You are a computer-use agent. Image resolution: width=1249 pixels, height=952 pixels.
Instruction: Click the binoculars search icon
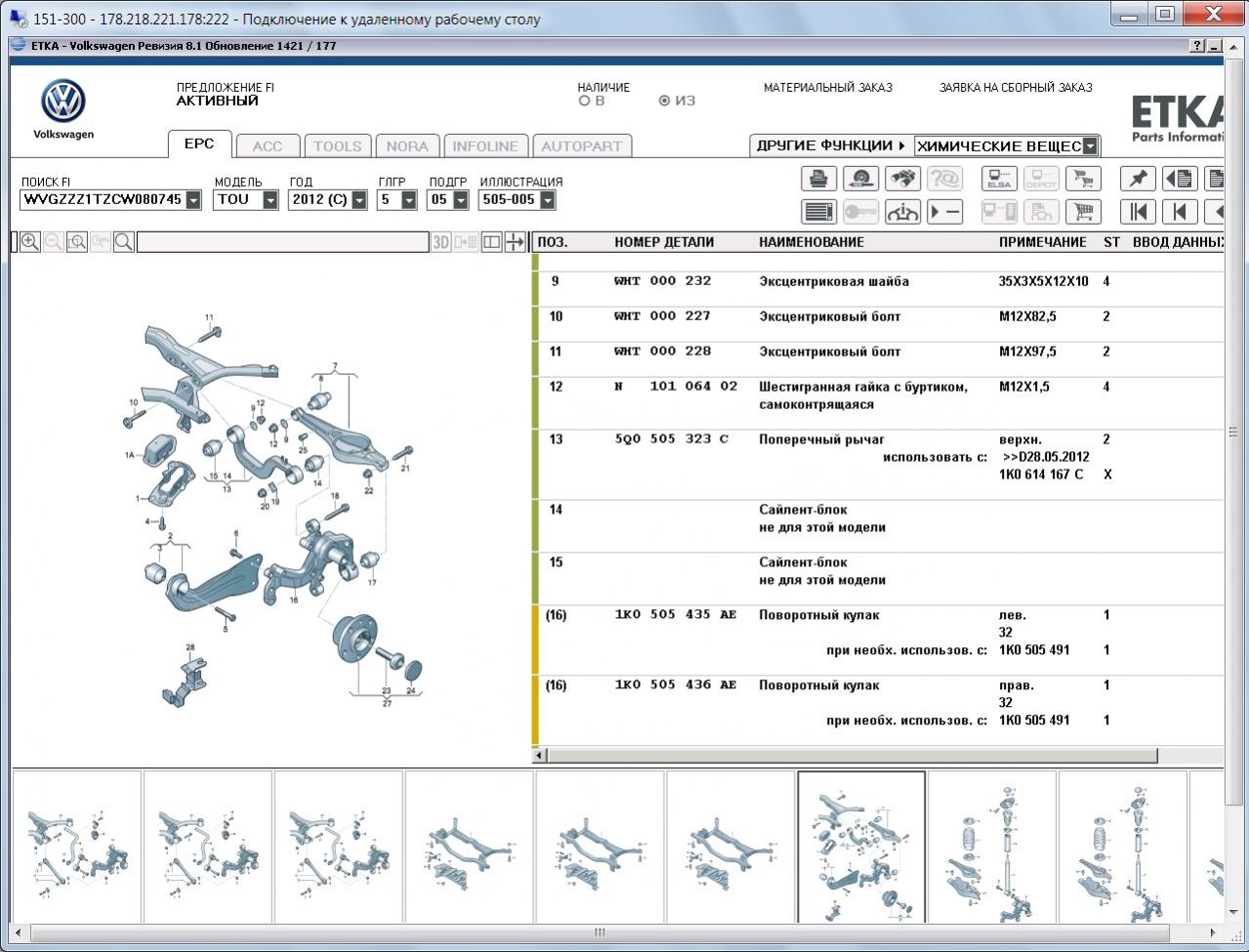902,179
